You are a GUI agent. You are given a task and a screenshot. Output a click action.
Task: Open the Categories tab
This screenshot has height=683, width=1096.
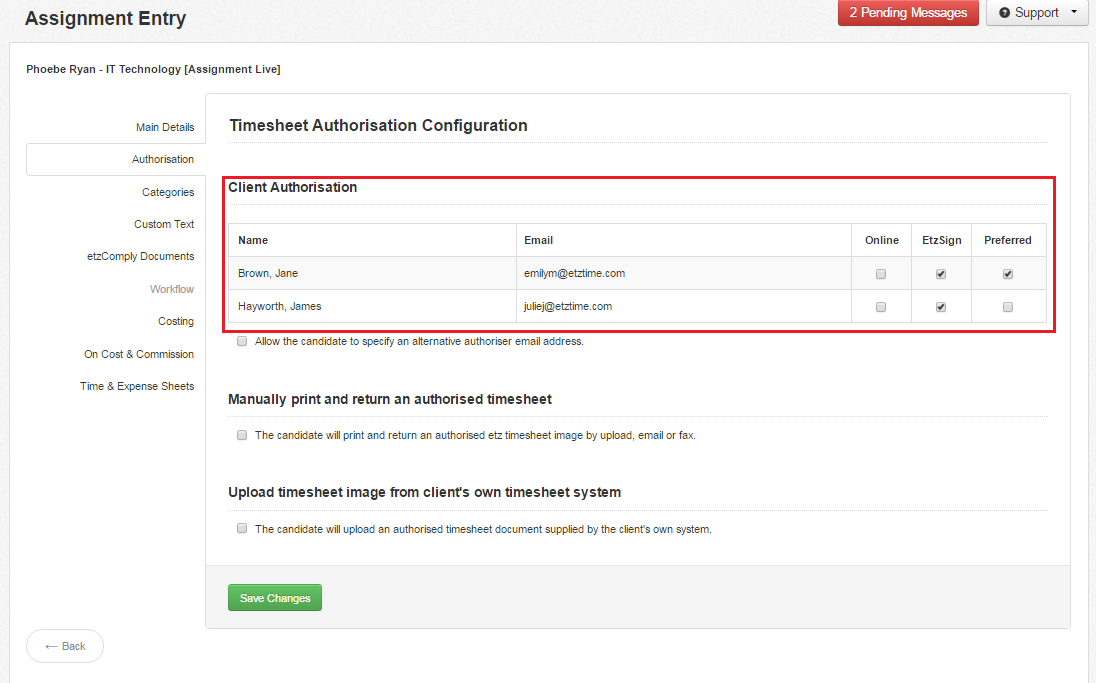pyautogui.click(x=168, y=192)
